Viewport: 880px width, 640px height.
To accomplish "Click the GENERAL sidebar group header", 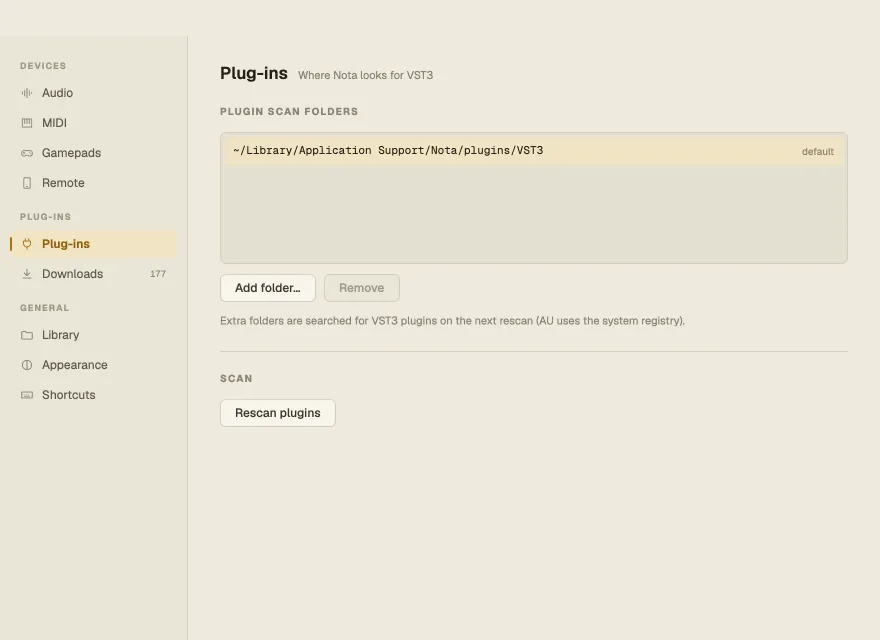I will point(44,308).
